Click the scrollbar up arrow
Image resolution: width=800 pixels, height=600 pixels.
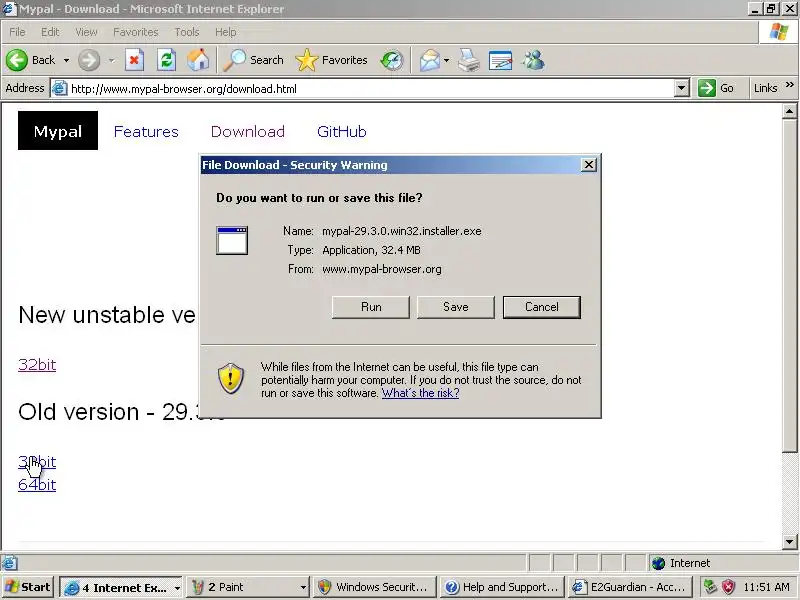[789, 111]
